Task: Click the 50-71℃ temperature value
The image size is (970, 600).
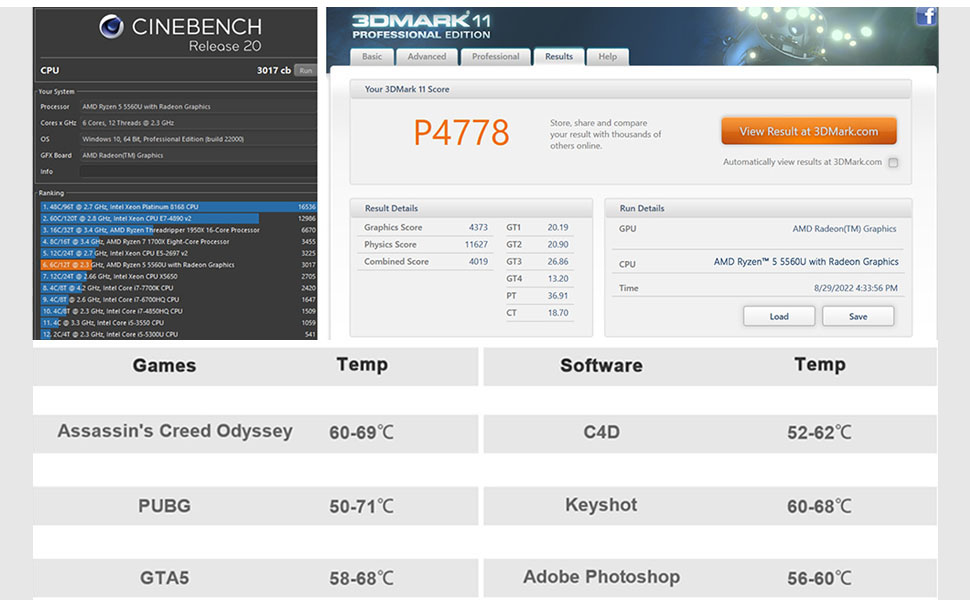Action: [361, 507]
